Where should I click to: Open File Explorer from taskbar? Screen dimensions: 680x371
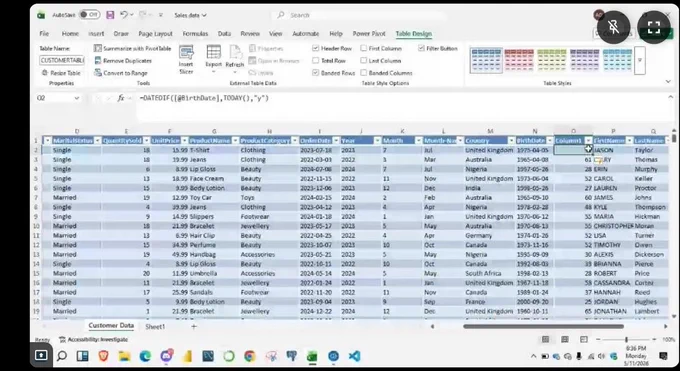tap(124, 356)
